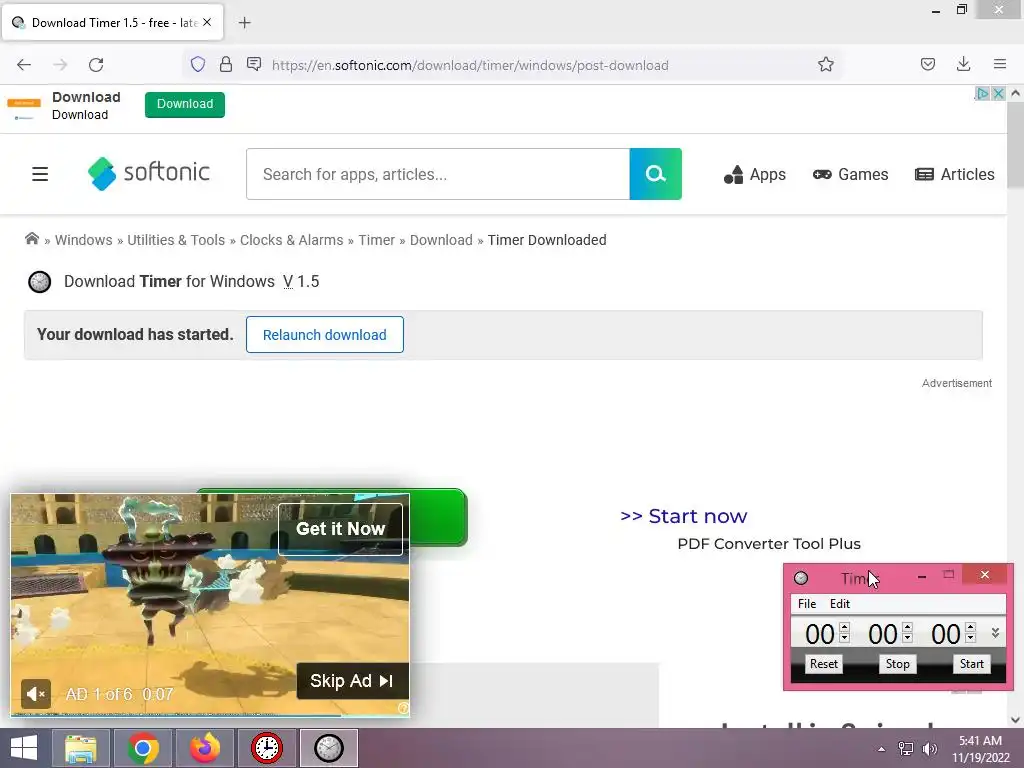The image size is (1024, 768).
Task: Bookmark this page with the star icon
Action: click(825, 64)
